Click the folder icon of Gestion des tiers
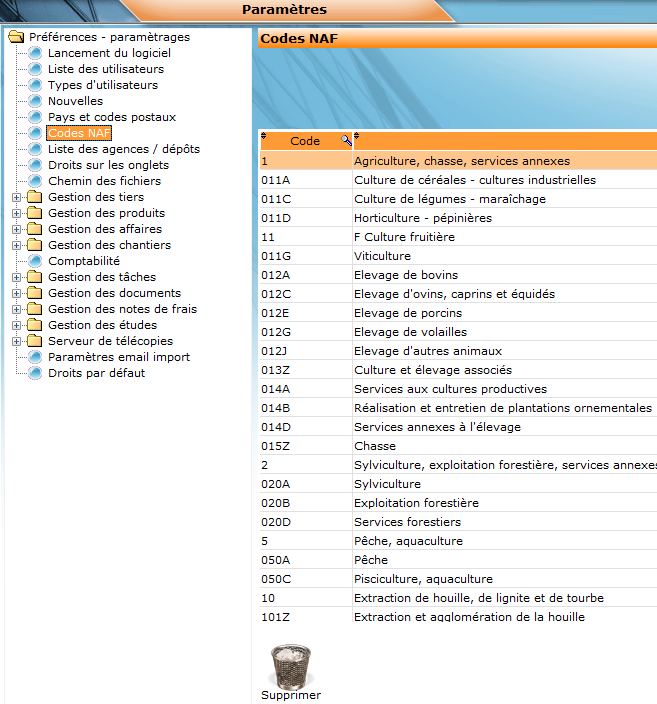The height and width of the screenshot is (704, 657). tap(35, 197)
